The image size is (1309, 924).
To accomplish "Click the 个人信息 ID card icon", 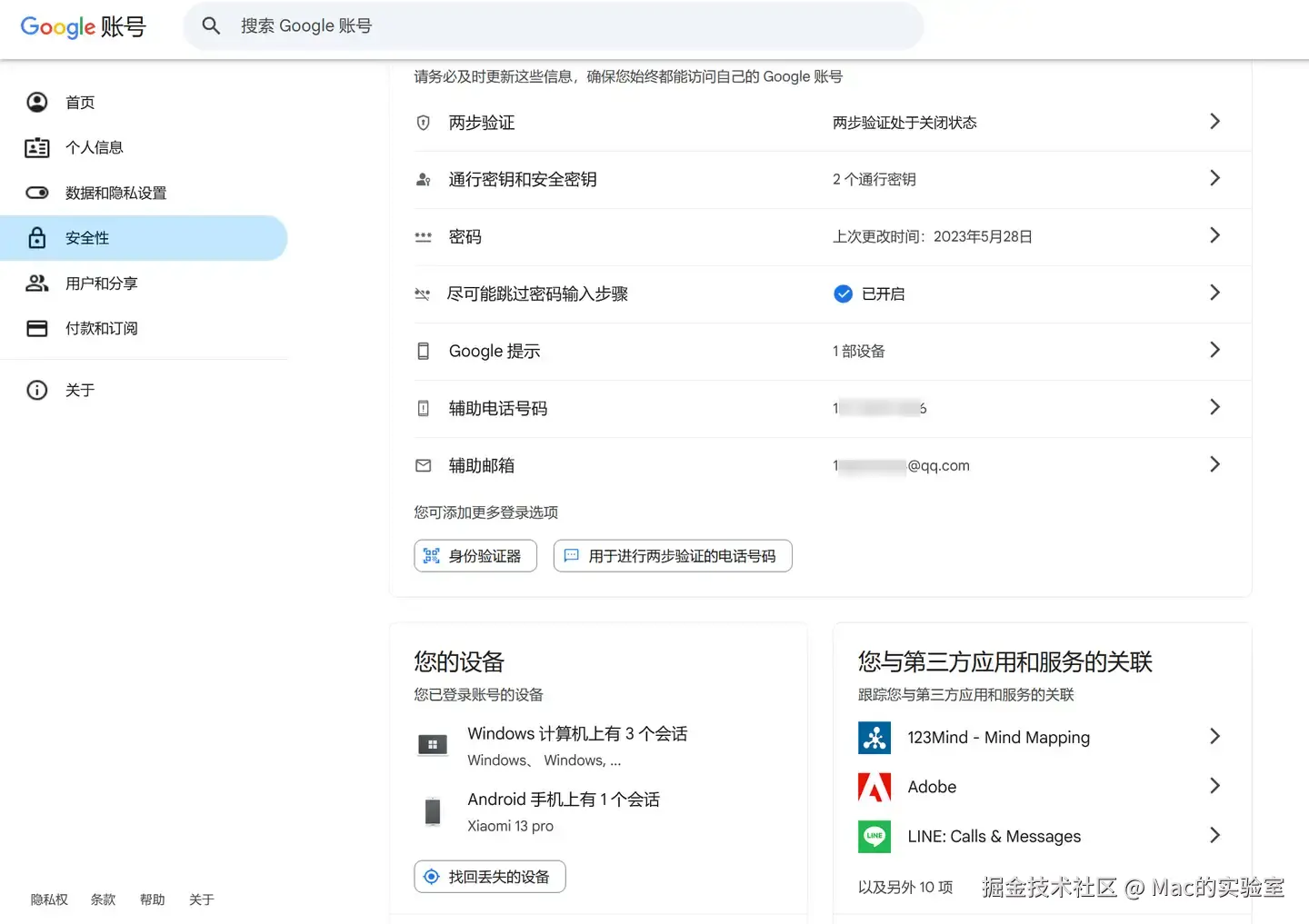I will tap(37, 147).
